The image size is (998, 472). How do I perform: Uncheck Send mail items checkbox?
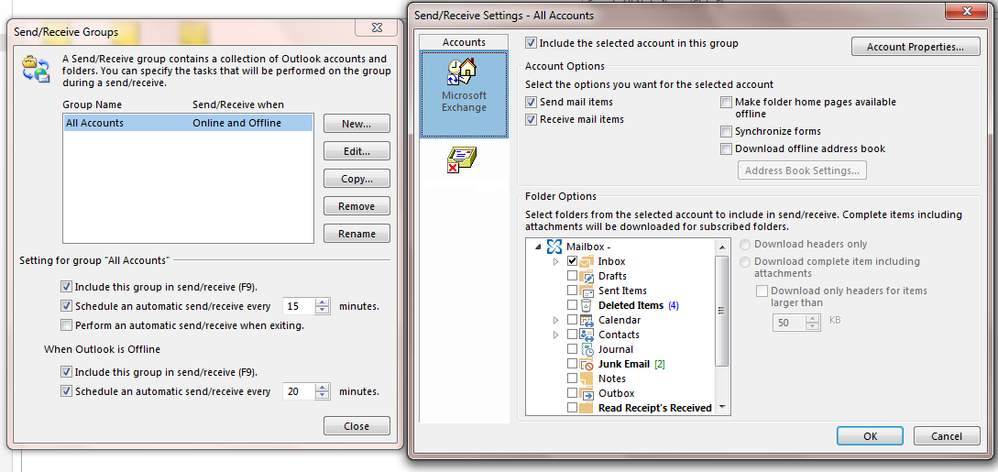click(531, 102)
